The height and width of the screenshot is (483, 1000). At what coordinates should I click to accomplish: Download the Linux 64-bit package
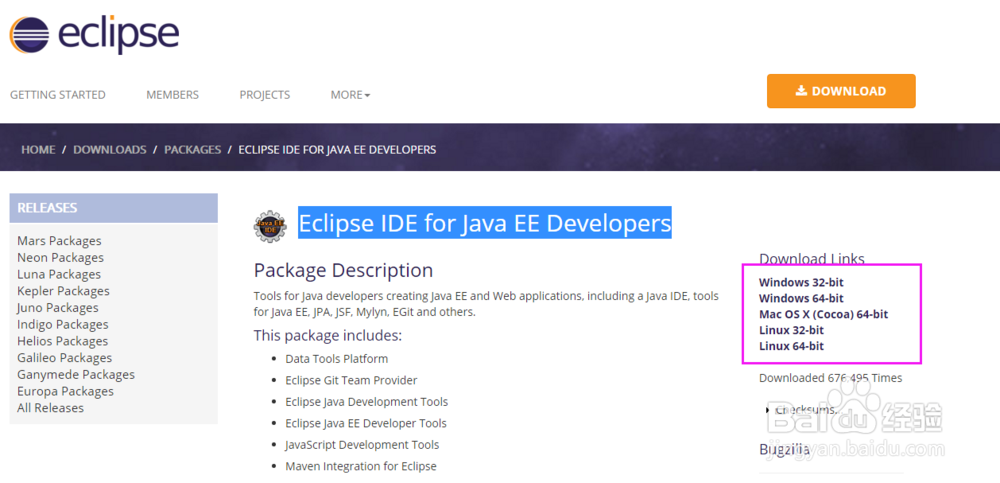[x=791, y=346]
